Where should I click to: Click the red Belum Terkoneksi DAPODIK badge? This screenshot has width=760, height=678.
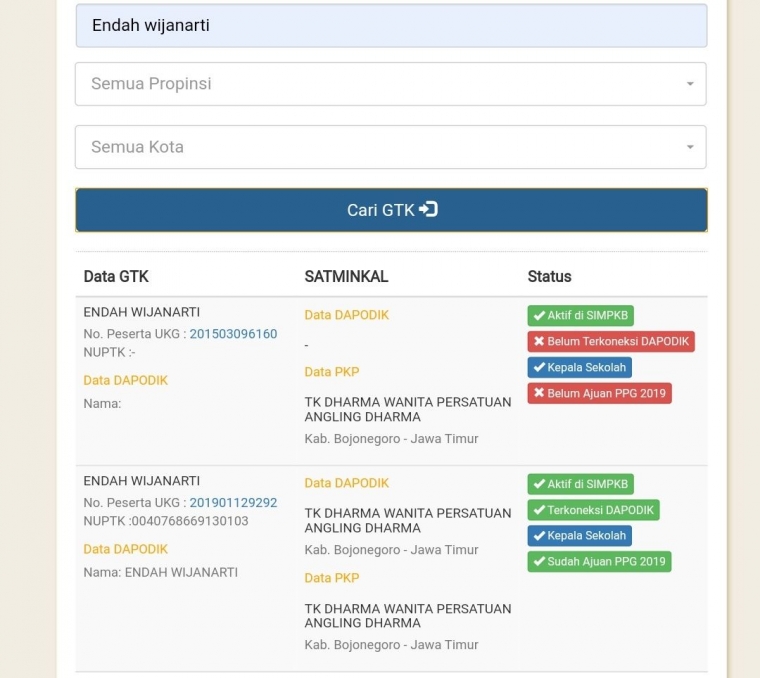tap(611, 342)
